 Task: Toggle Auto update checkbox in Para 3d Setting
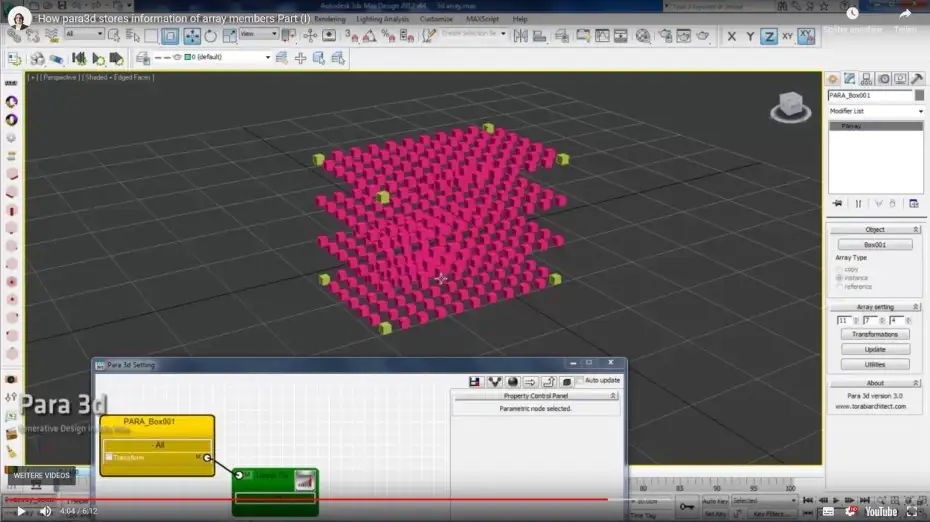pos(579,380)
